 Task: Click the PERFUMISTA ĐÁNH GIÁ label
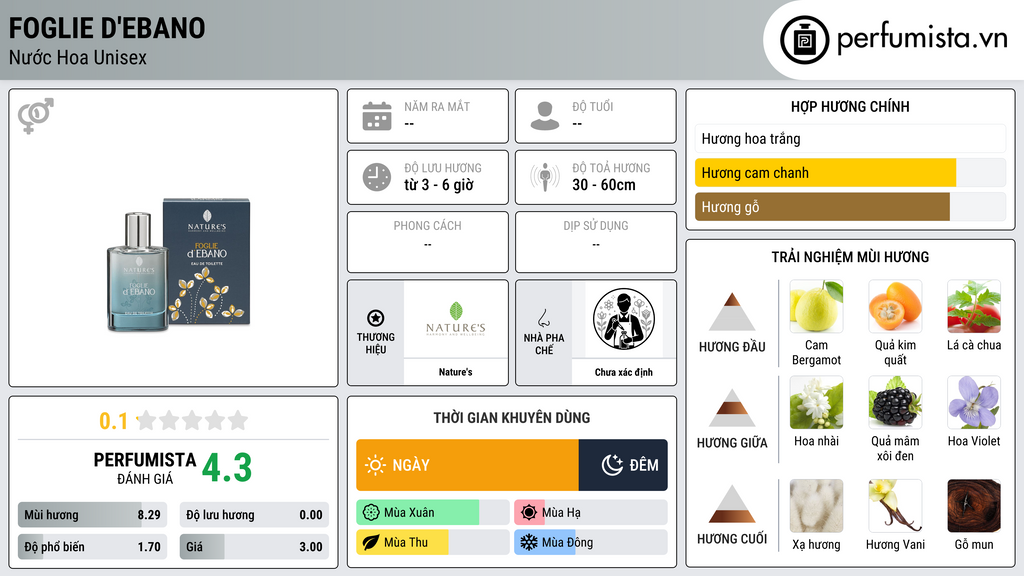(x=145, y=468)
